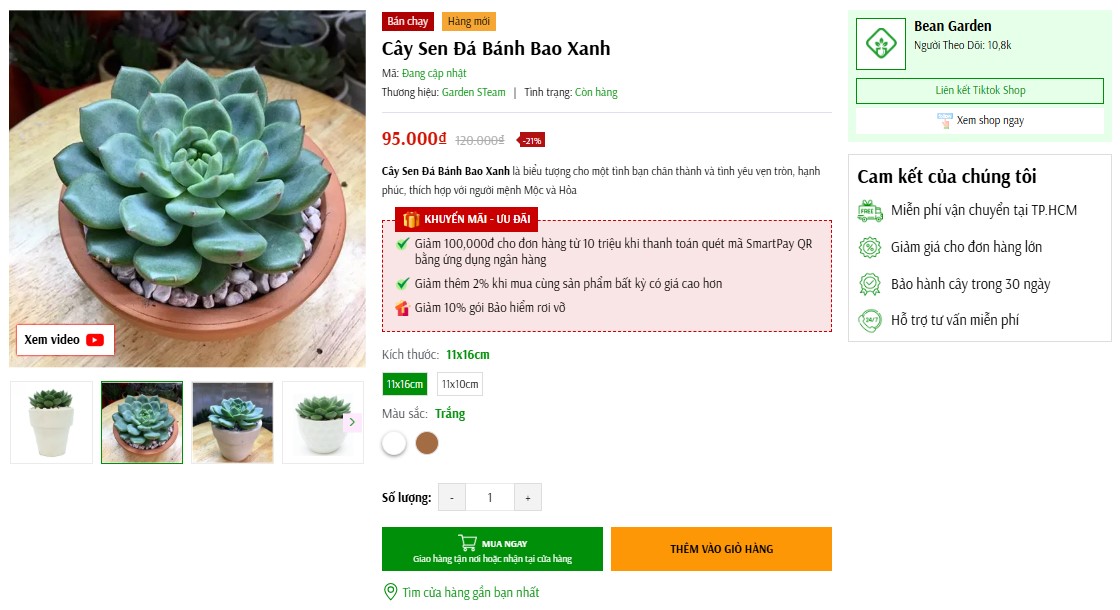Image resolution: width=1120 pixels, height=610 pixels.
Task: Decrease quantity with the minus button
Action: click(x=451, y=498)
